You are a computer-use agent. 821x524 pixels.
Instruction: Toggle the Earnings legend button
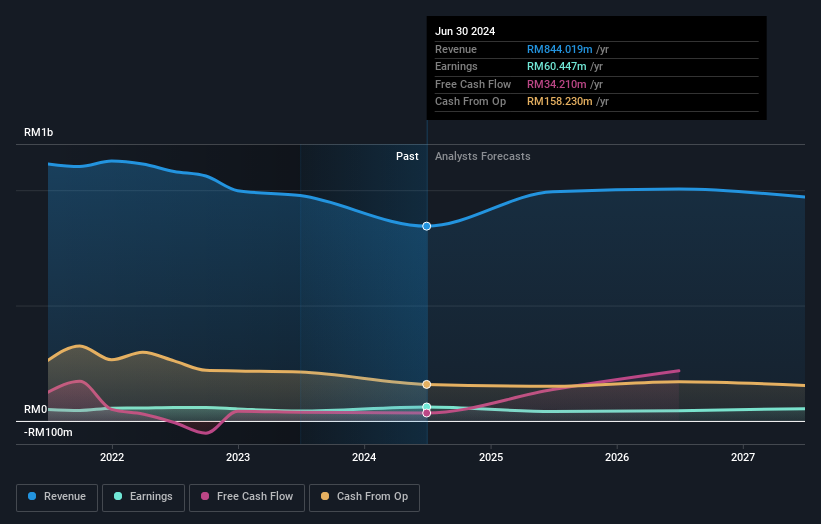point(143,497)
